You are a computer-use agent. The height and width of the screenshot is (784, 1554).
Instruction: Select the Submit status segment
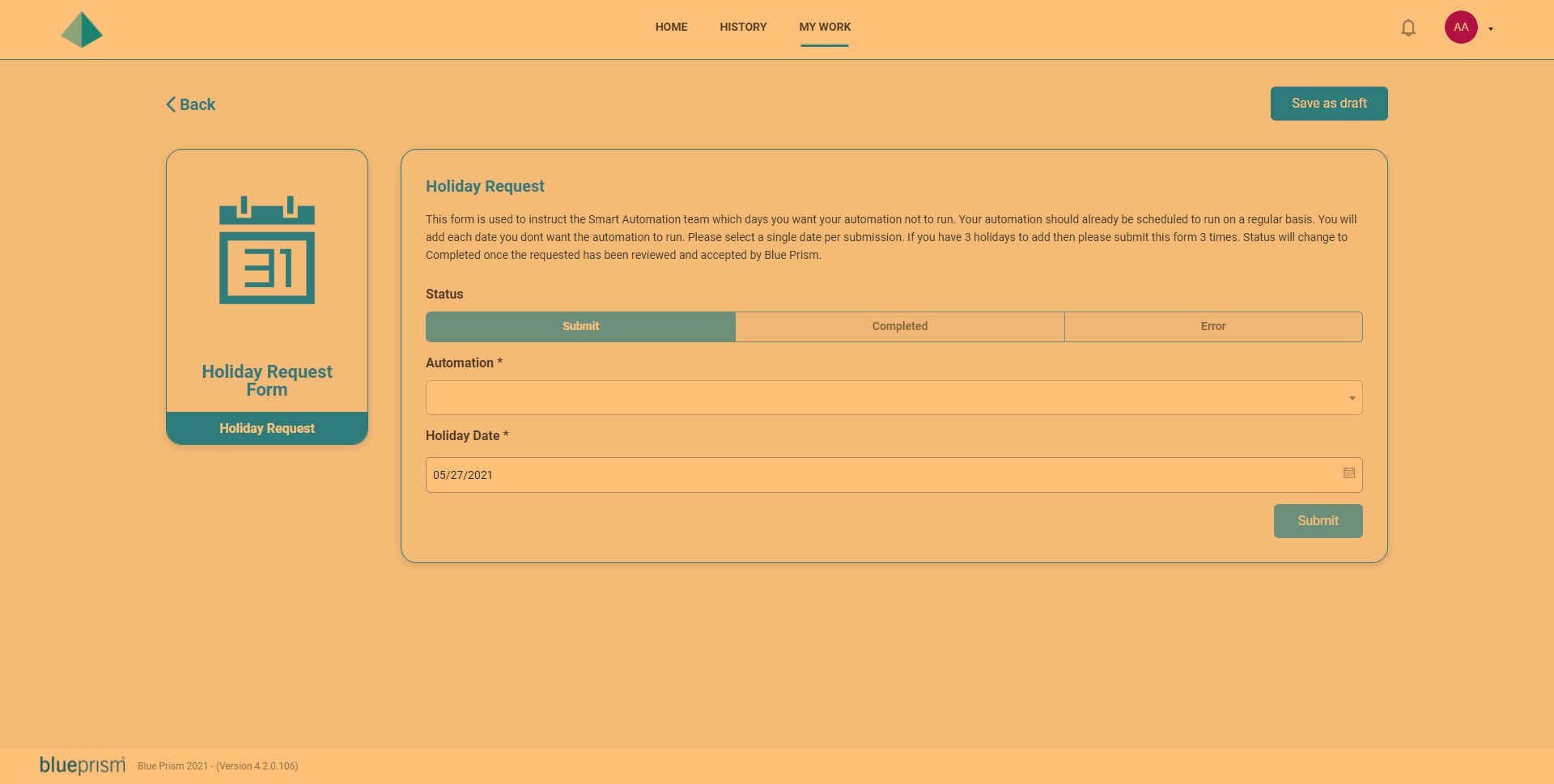point(581,327)
